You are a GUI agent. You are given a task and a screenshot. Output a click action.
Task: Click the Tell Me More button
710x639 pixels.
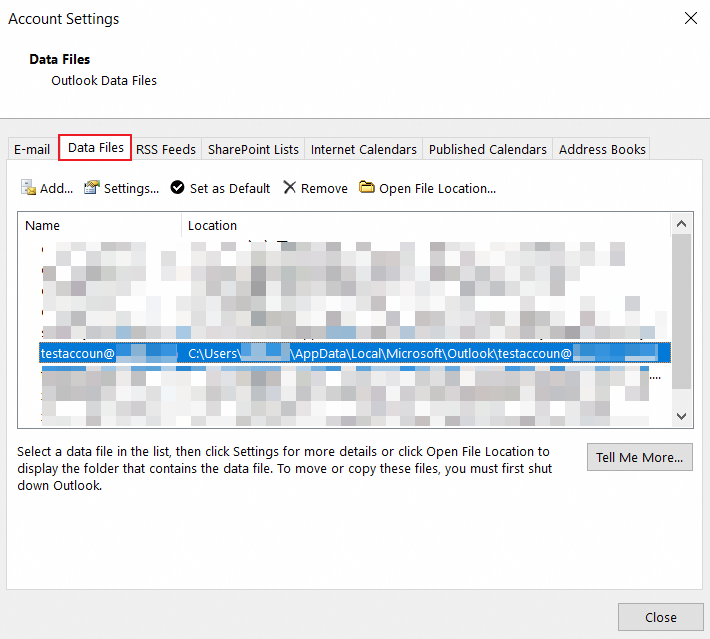tap(639, 457)
